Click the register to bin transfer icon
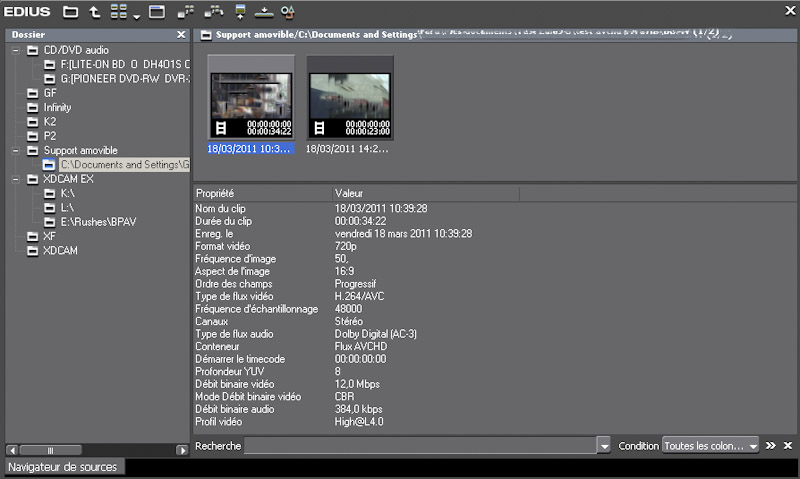This screenshot has height=479, width=800. click(186, 12)
